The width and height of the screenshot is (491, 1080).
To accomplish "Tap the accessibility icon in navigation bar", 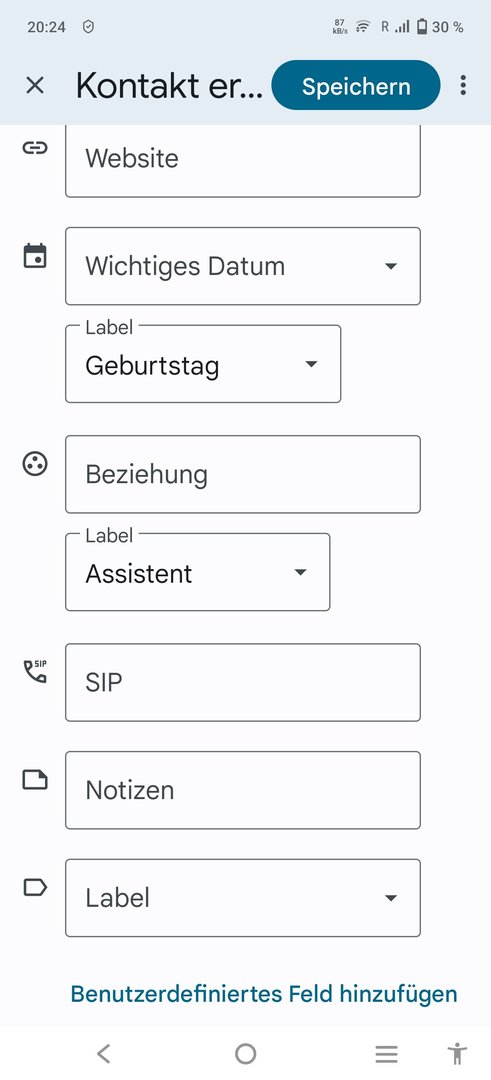I will click(x=457, y=1054).
